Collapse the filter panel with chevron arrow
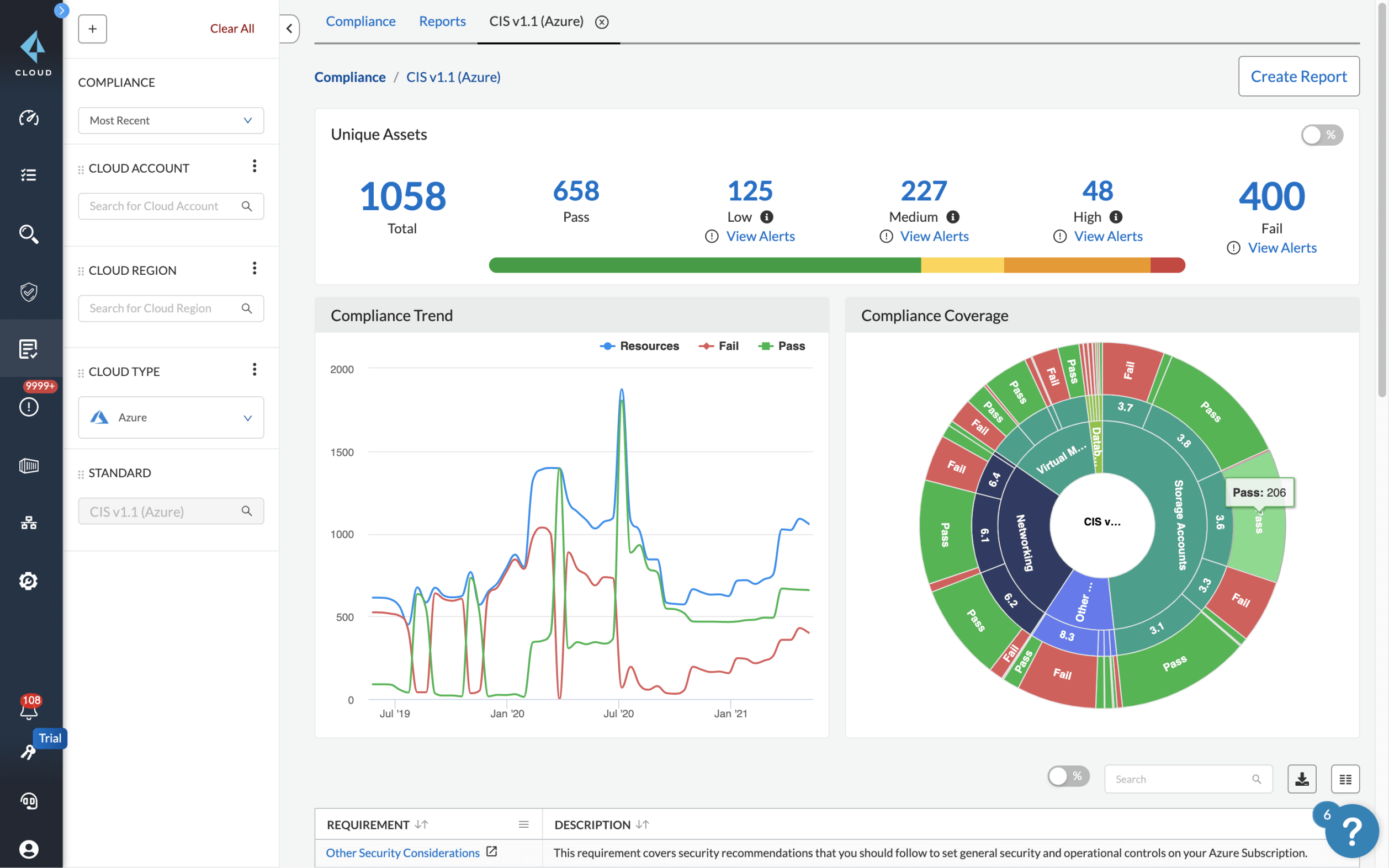 [x=289, y=29]
